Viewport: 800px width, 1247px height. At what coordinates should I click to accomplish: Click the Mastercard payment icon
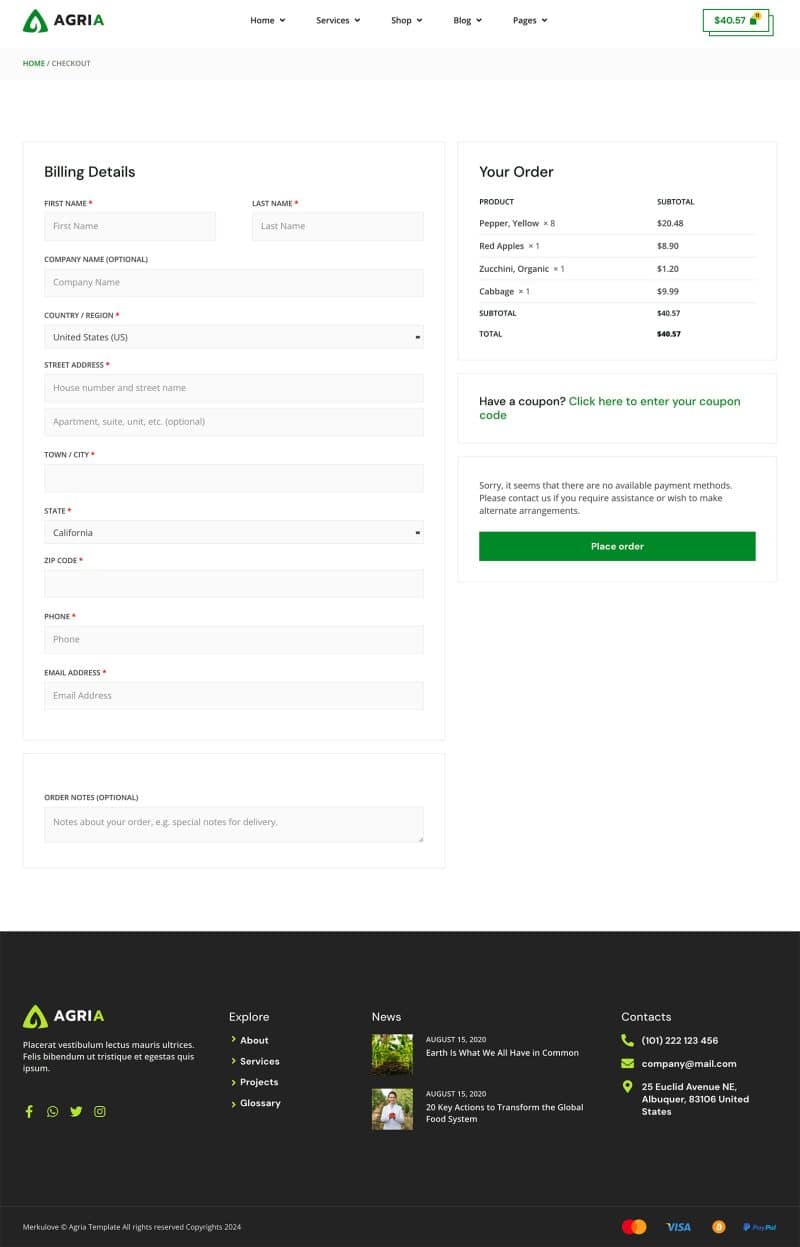tap(634, 1226)
